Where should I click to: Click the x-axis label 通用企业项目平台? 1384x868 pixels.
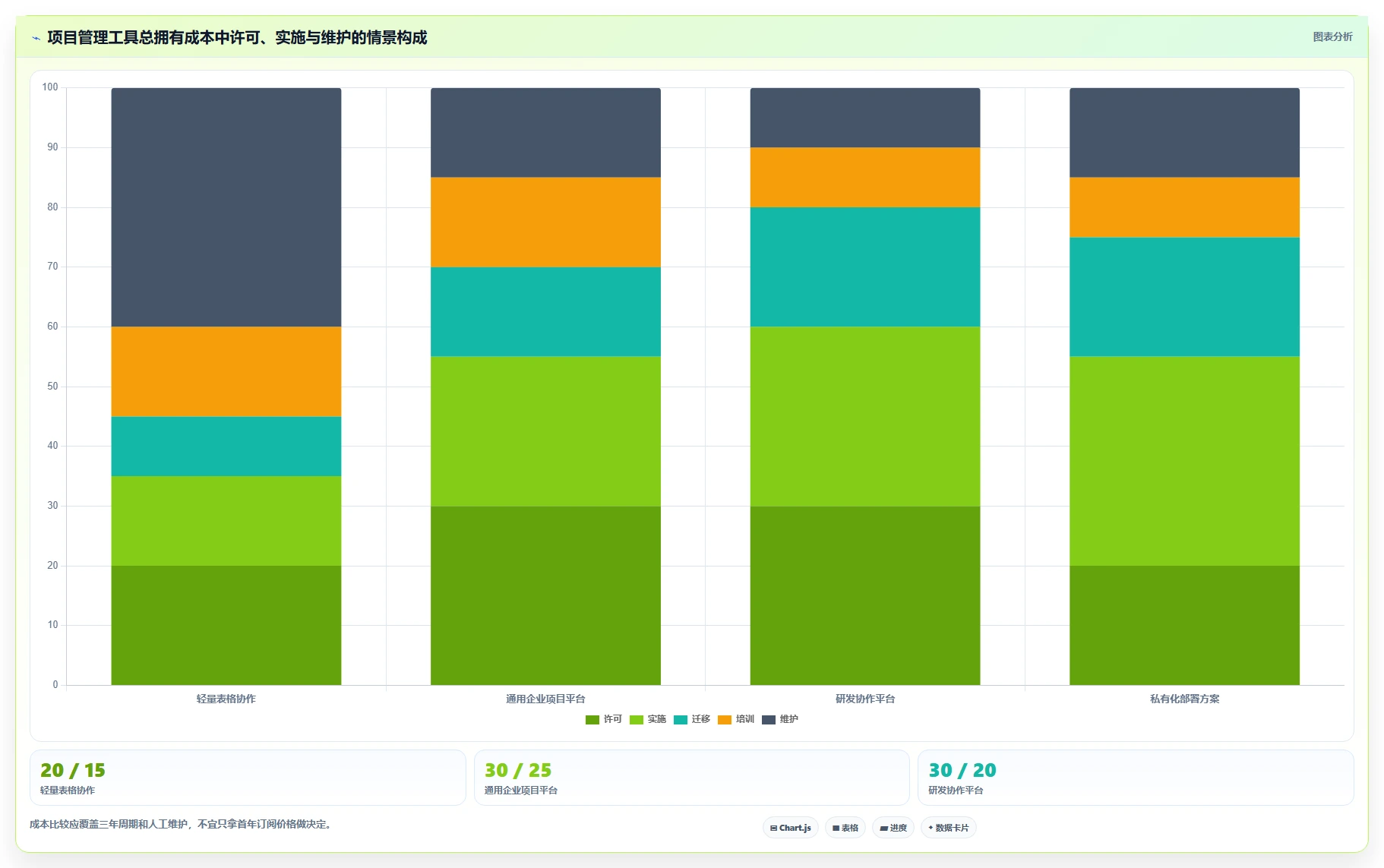pos(545,699)
